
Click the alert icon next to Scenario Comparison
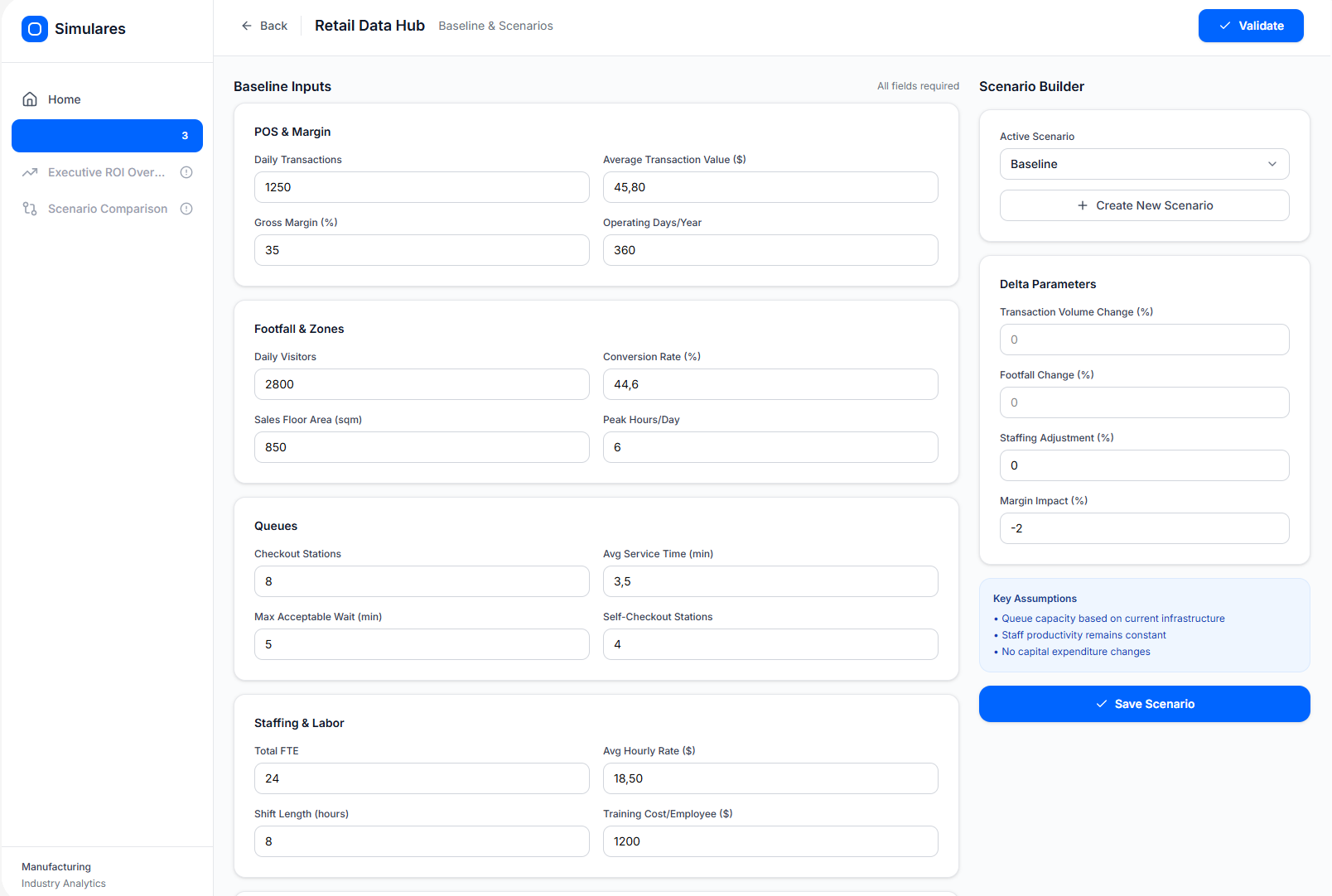[186, 208]
